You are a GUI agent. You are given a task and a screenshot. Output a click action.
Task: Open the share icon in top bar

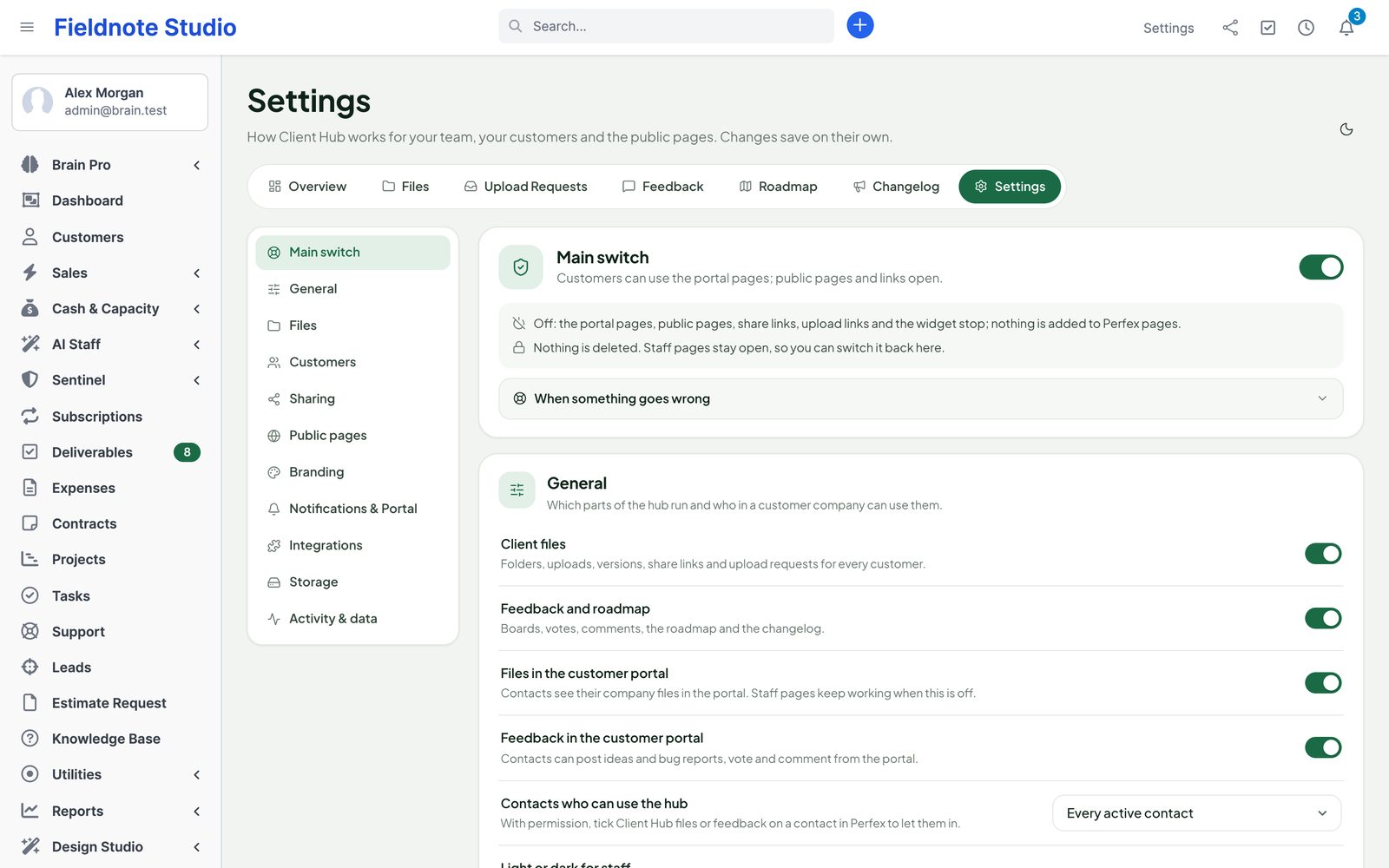(x=1230, y=28)
